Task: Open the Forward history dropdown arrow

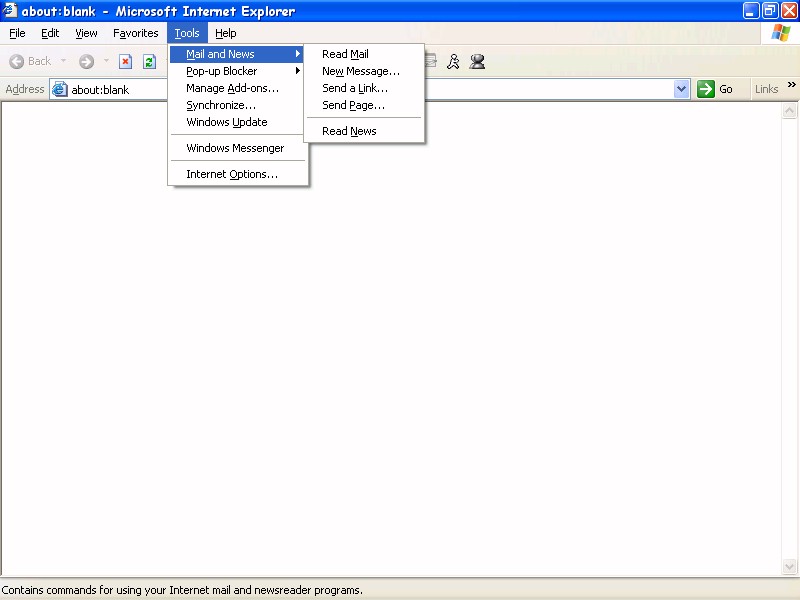Action: click(x=106, y=61)
